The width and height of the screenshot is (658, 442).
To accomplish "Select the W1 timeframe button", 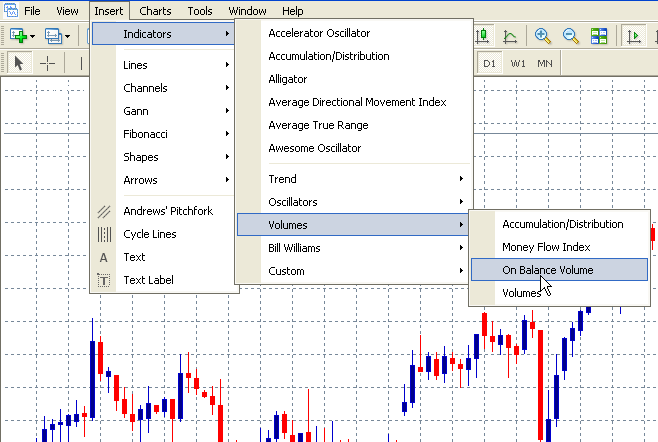I will click(518, 63).
